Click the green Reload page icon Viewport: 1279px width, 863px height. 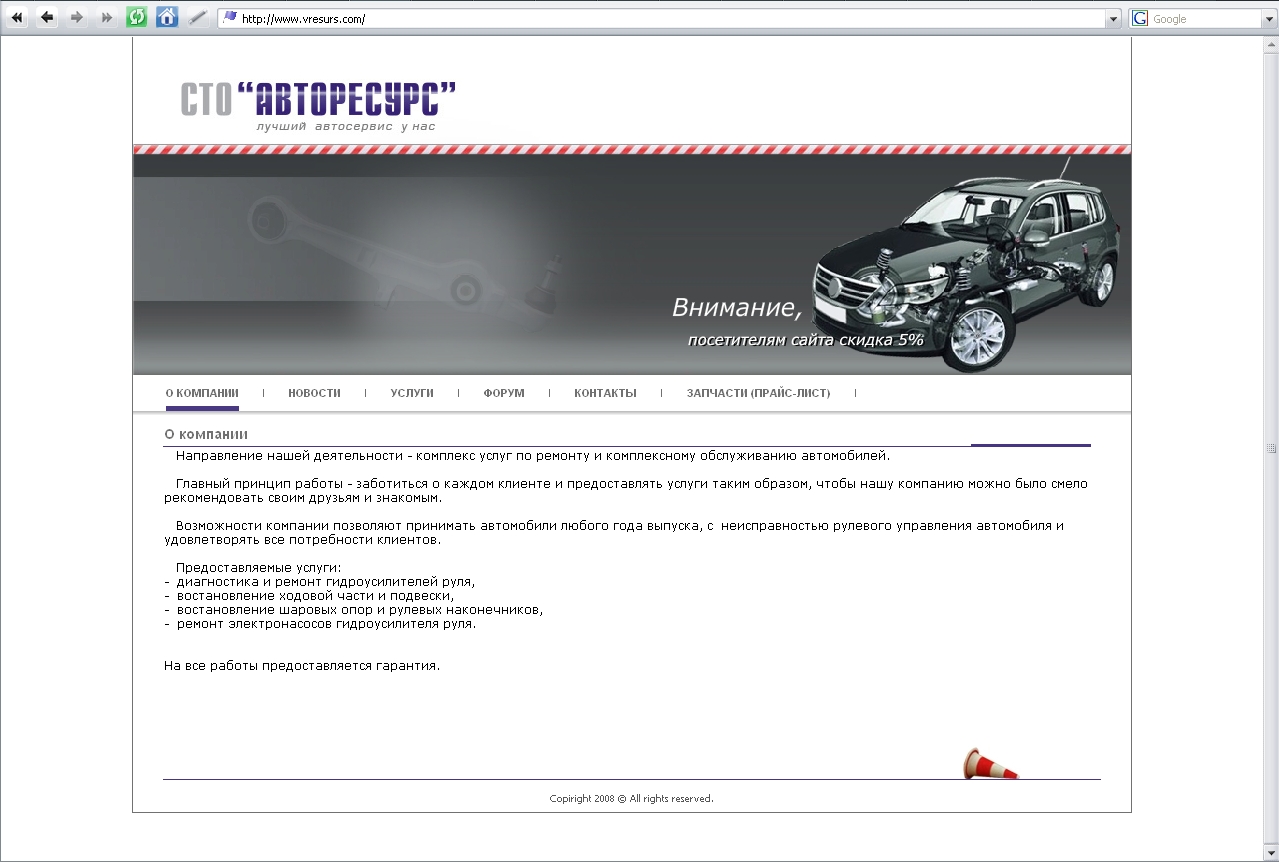pos(136,17)
